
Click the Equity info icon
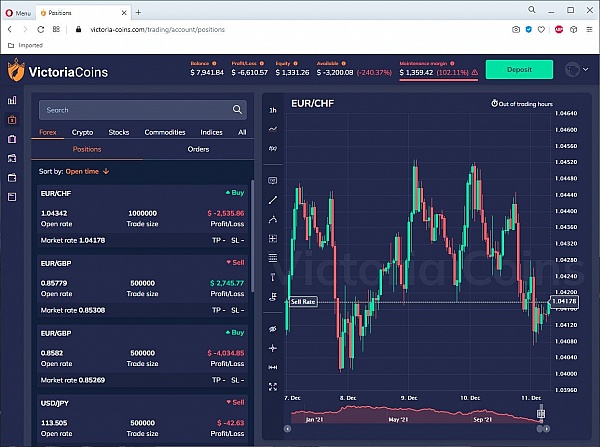coord(295,64)
